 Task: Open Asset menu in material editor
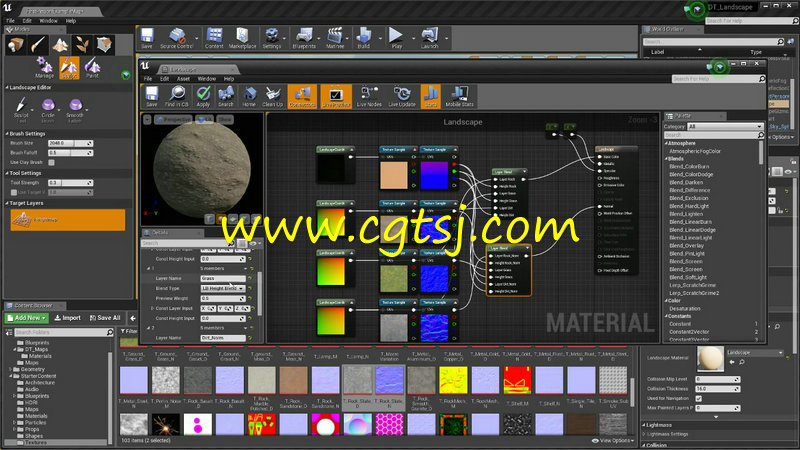183,79
